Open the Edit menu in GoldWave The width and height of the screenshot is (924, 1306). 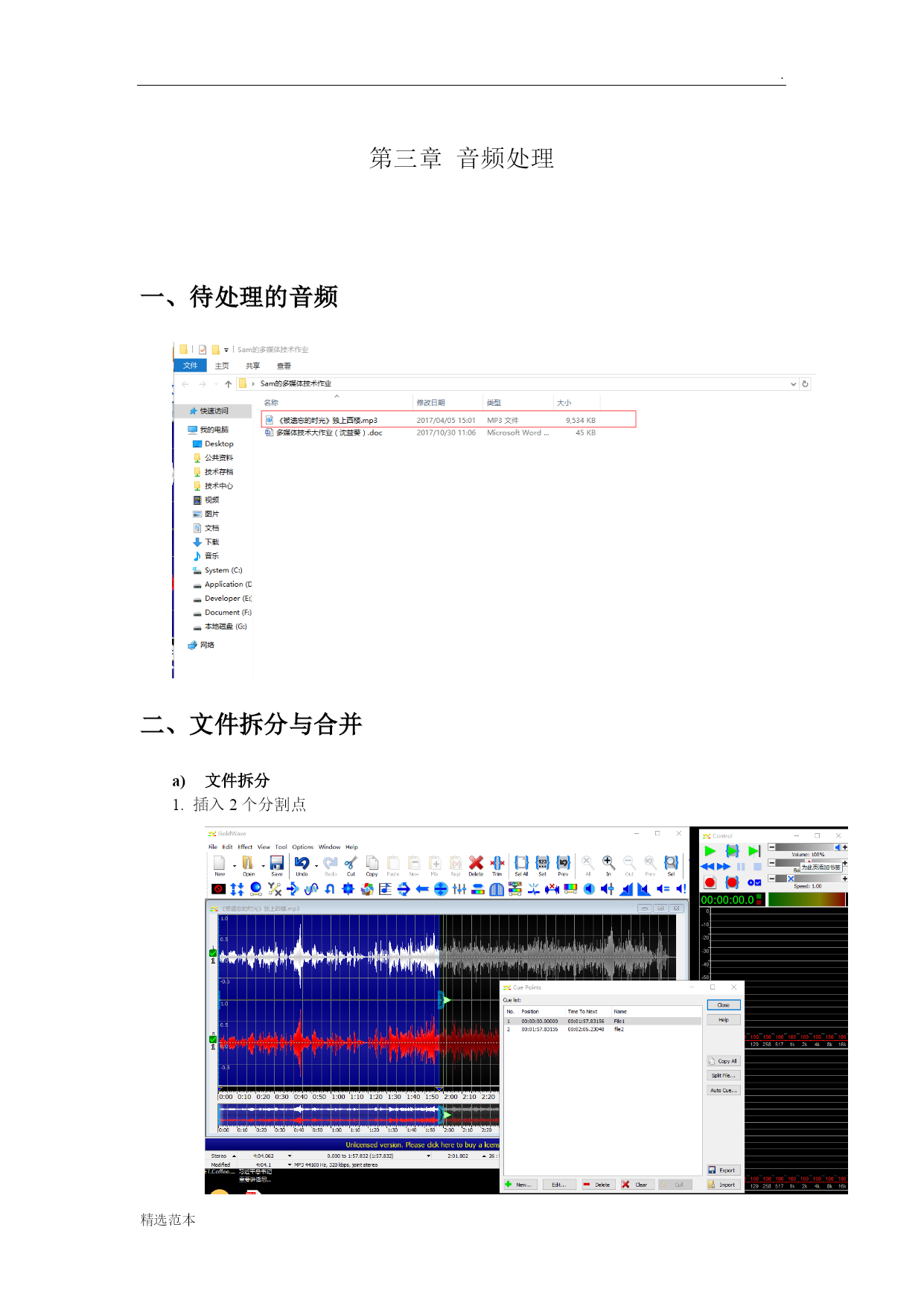pos(227,847)
